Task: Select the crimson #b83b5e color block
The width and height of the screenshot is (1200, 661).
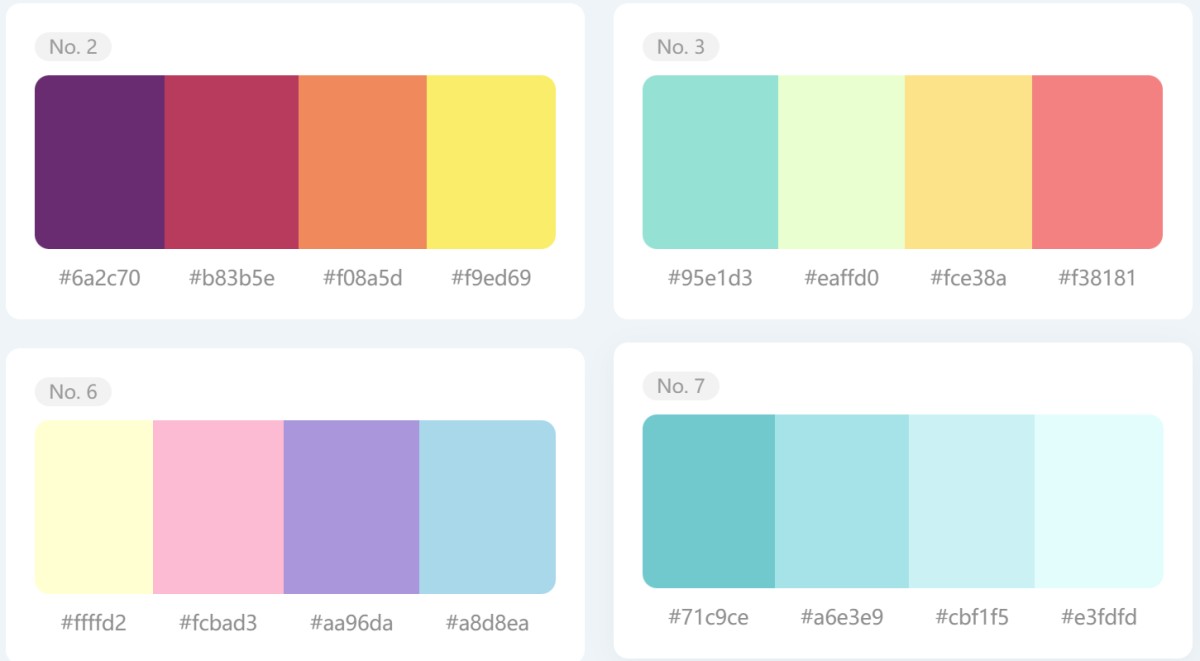Action: coord(231,162)
